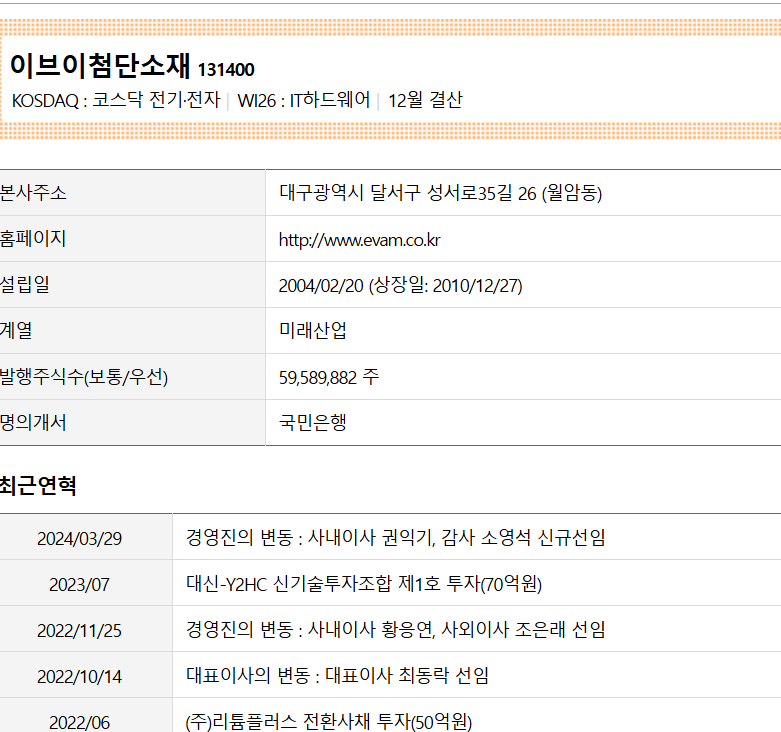Select (주)리튬플러스 전환사채 투자 entry
Screen dimensions: 781x732
(329, 722)
